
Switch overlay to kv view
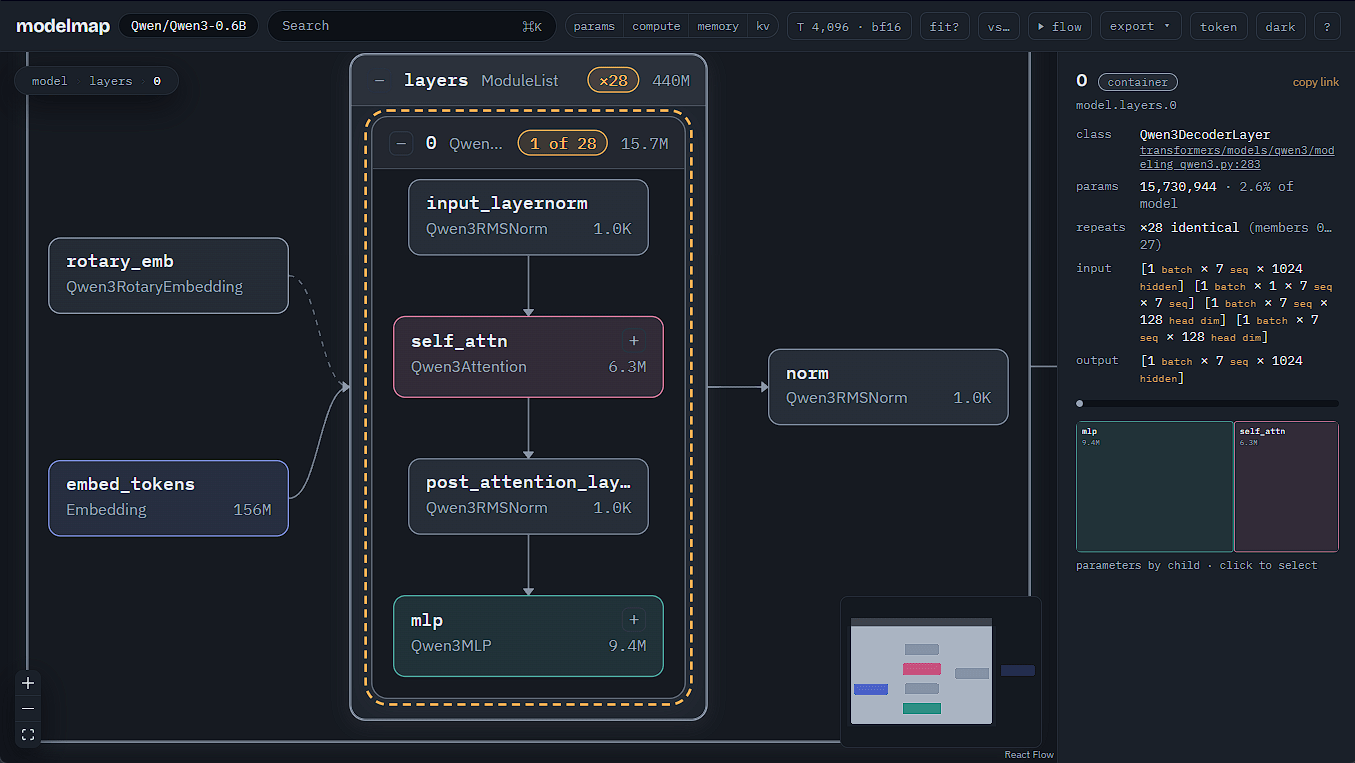[763, 27]
